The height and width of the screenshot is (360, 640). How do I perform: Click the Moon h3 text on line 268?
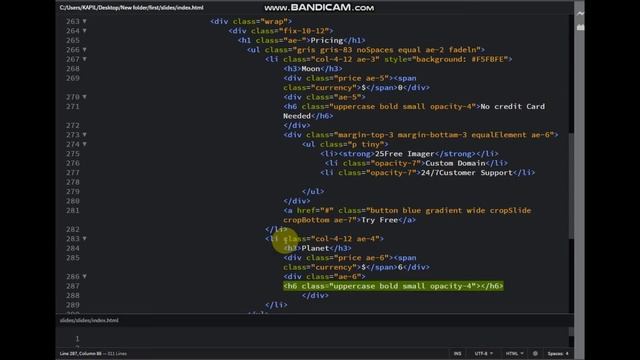tap(310, 69)
